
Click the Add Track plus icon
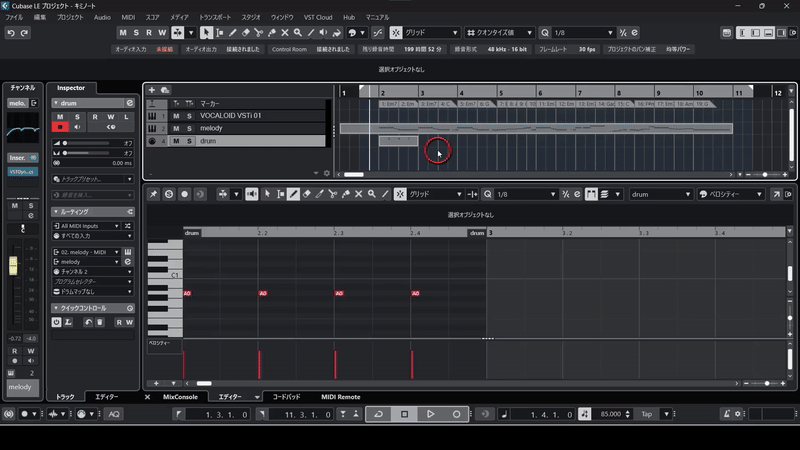(x=152, y=90)
